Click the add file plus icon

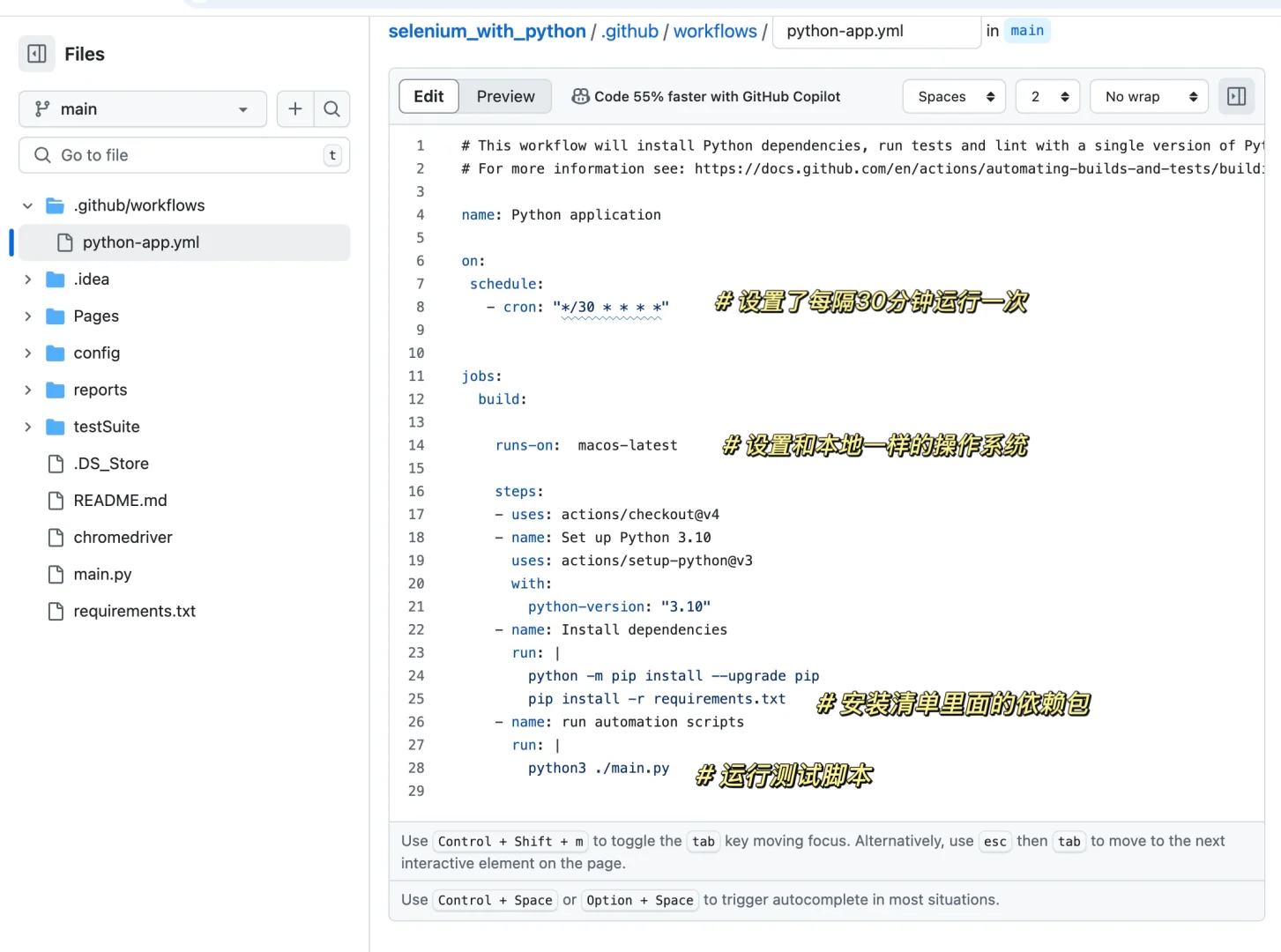point(295,108)
